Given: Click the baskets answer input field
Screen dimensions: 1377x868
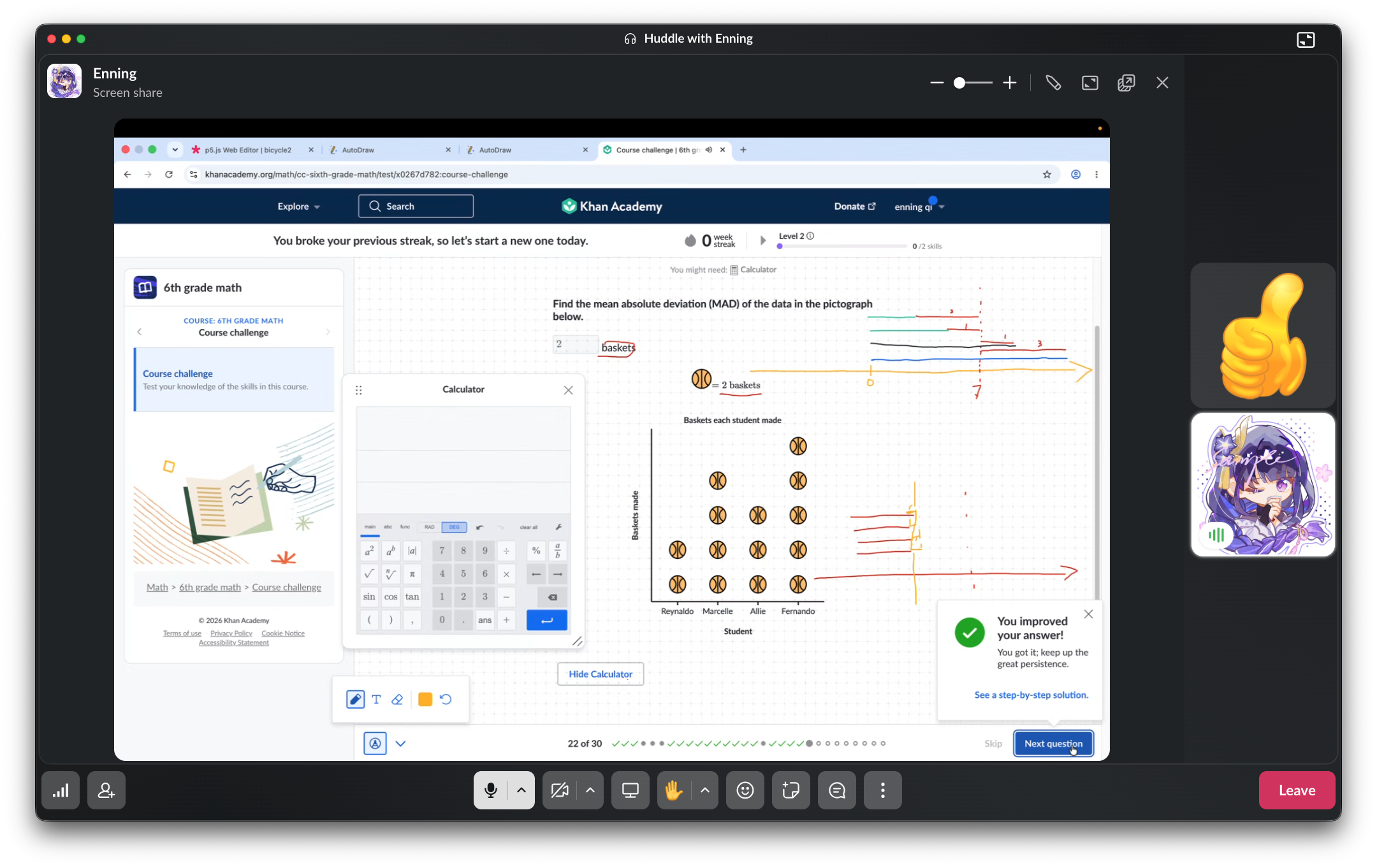Looking at the screenshot, I should click(576, 344).
